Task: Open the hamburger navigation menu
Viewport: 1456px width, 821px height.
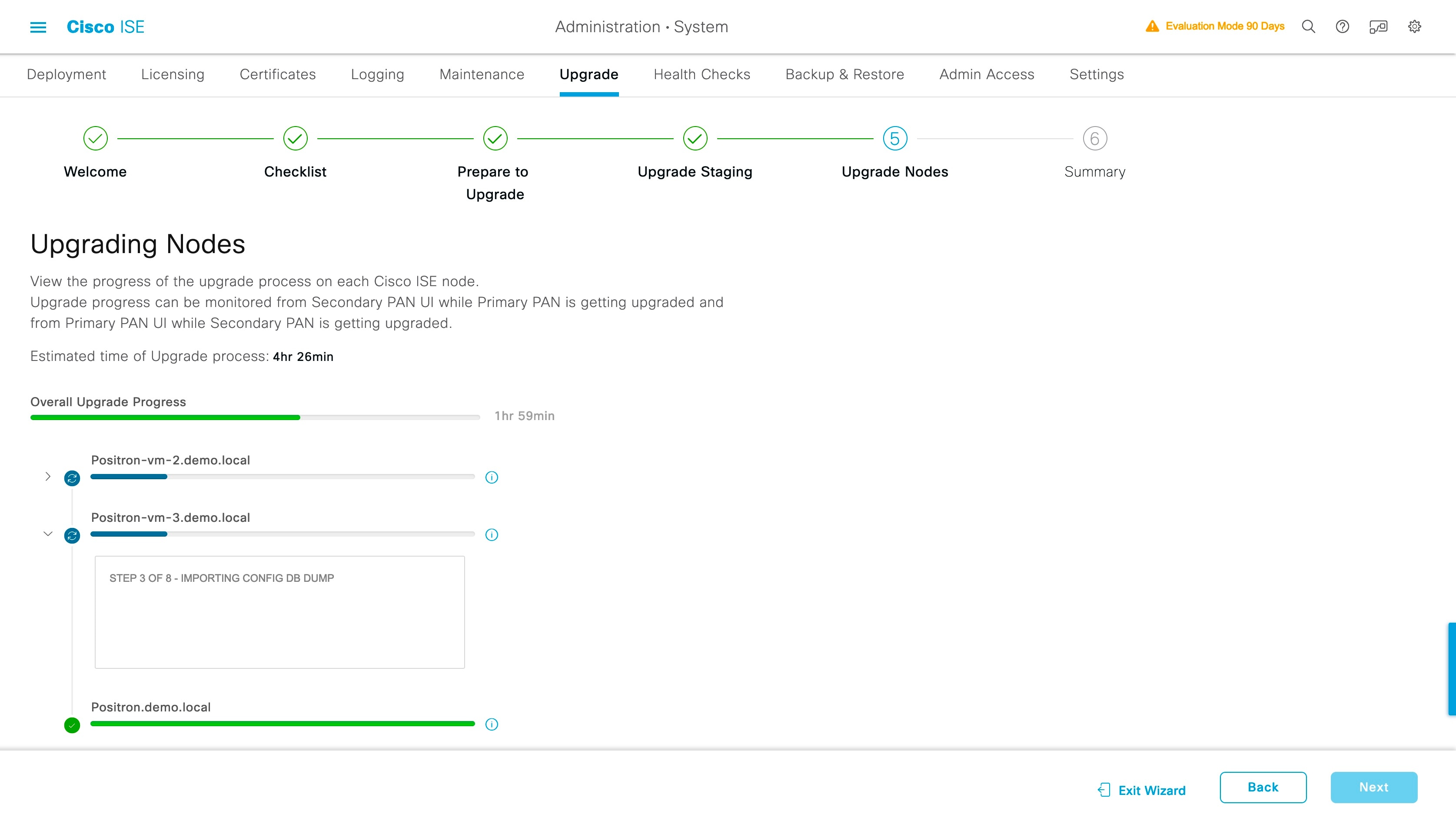Action: (38, 27)
